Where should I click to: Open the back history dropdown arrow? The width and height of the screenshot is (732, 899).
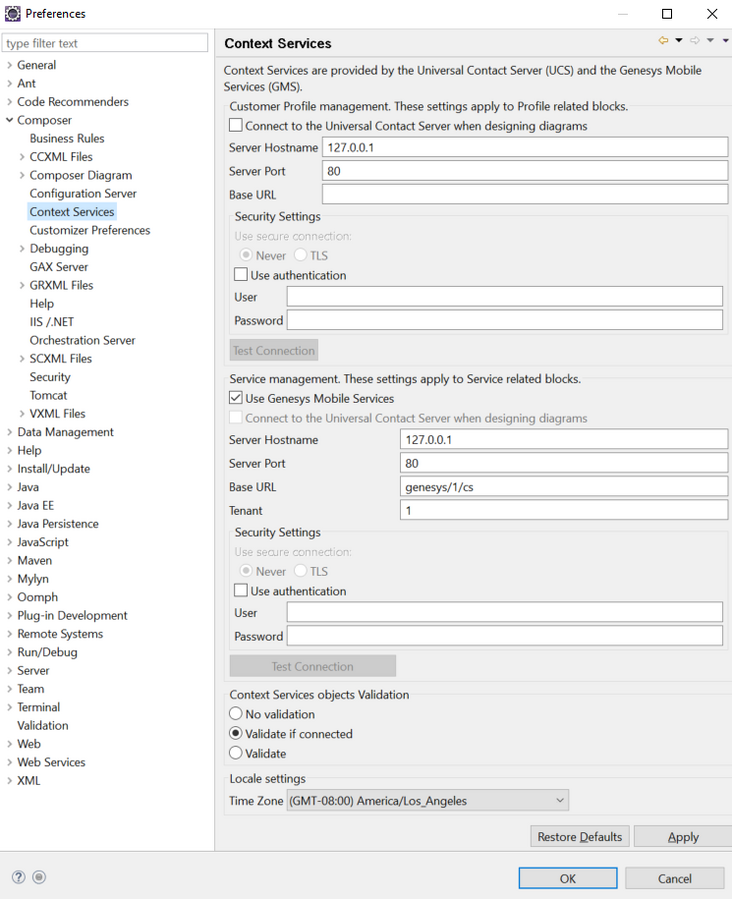coord(679,41)
